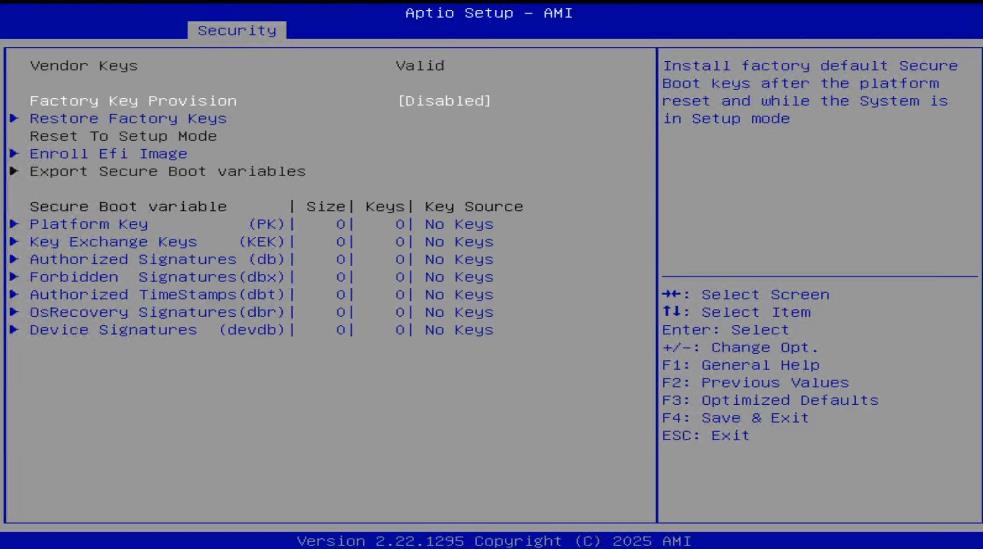Image resolution: width=983 pixels, height=549 pixels.
Task: Click the Version 2.22.1295 copyright footer
Action: click(x=494, y=540)
